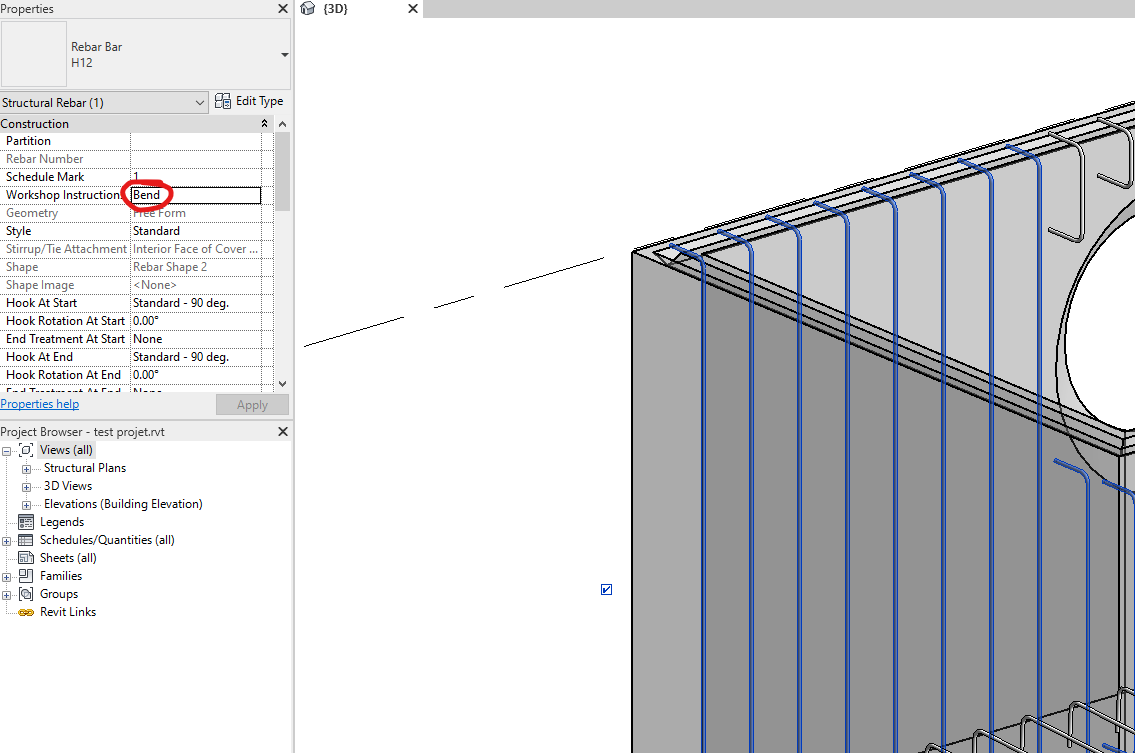Click the Workshop Instructions Bend field
This screenshot has height=753, width=1135.
coord(195,195)
